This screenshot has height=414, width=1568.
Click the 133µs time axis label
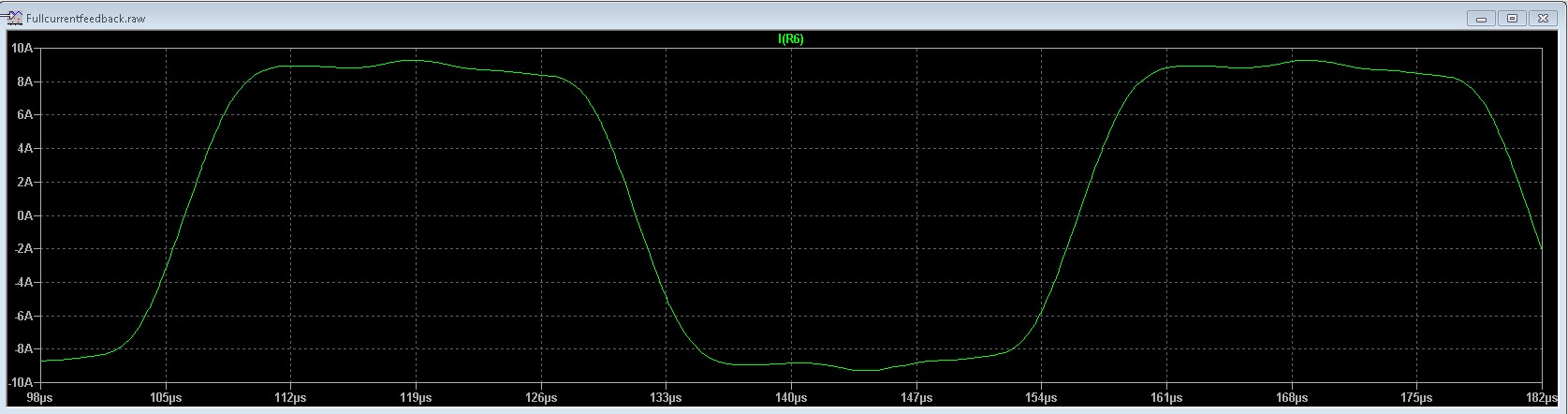pyautogui.click(x=666, y=398)
